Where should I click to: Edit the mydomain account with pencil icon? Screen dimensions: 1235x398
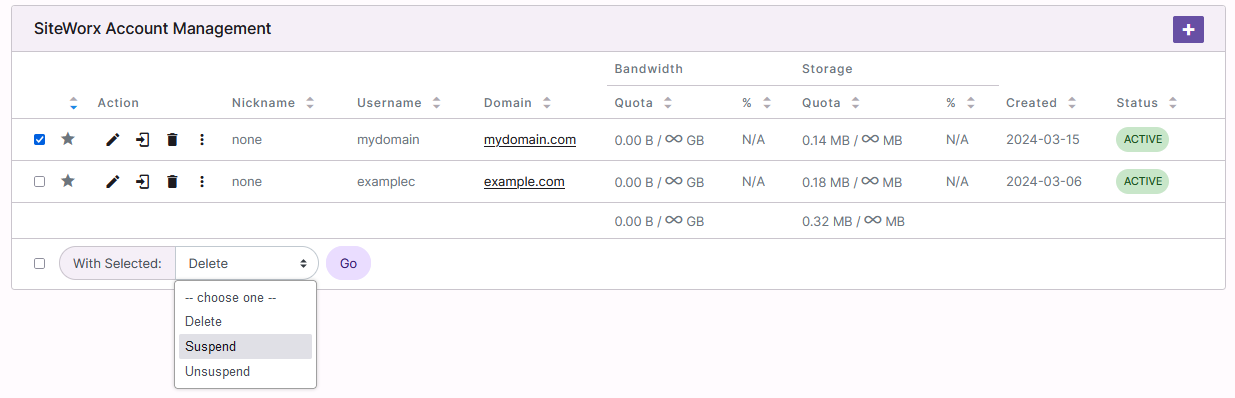click(112, 140)
